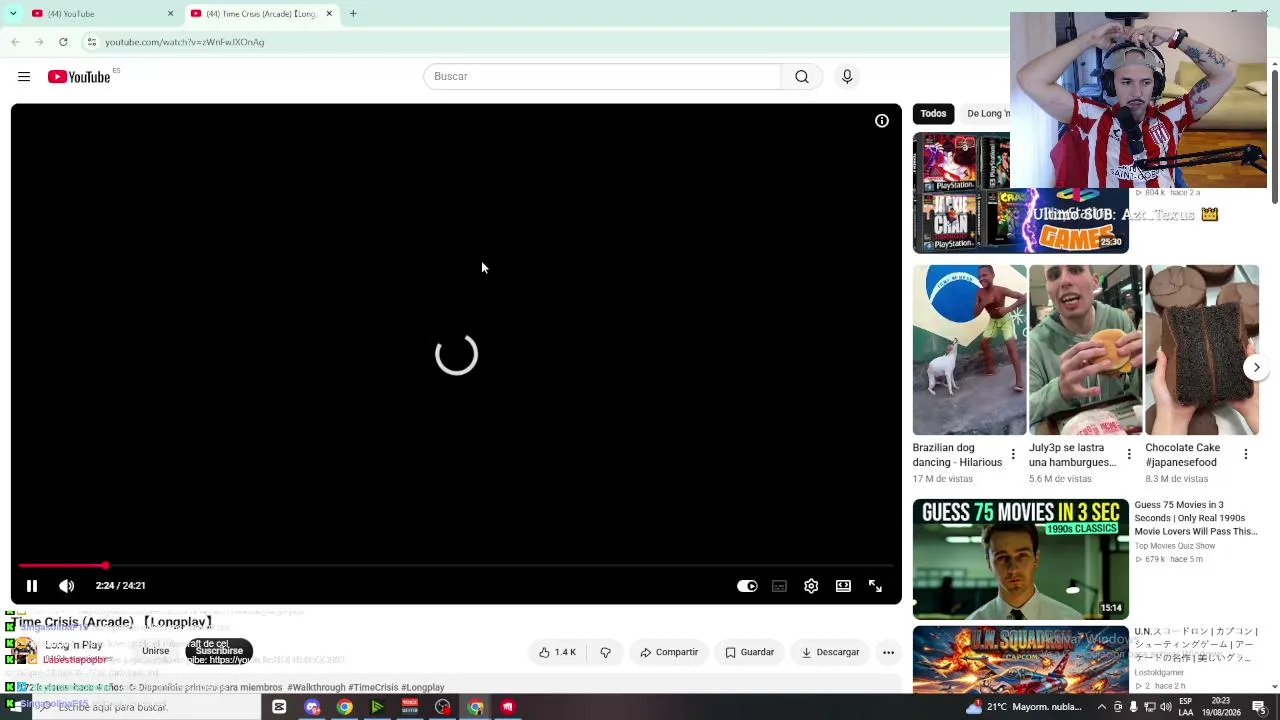Reload the page
The height and width of the screenshot is (720, 1280).
(63, 42)
